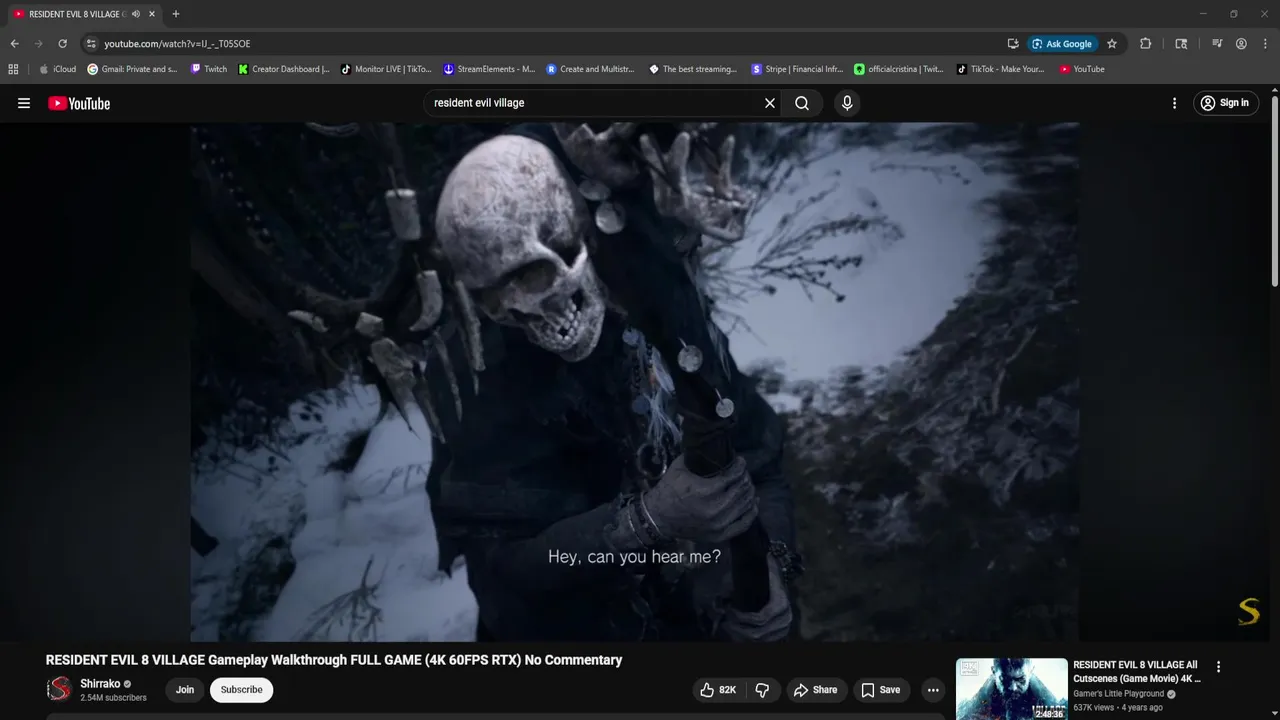This screenshot has width=1280, height=720.
Task: Open Shirrako channel name link
Action: tap(100, 684)
